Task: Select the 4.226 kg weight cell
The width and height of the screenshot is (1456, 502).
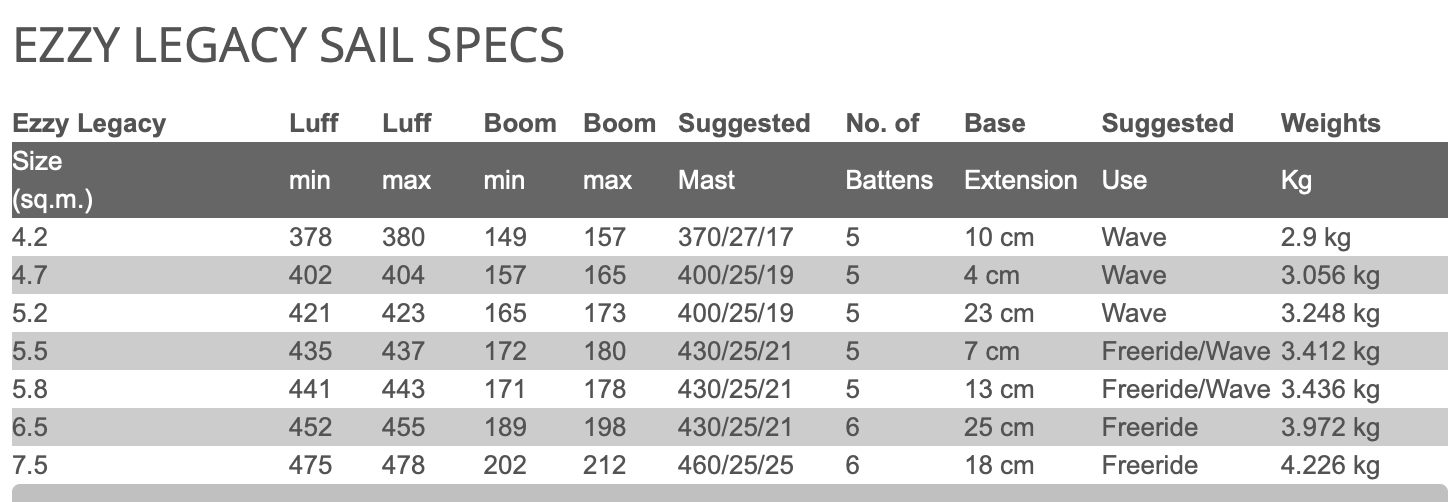Action: point(1330,465)
